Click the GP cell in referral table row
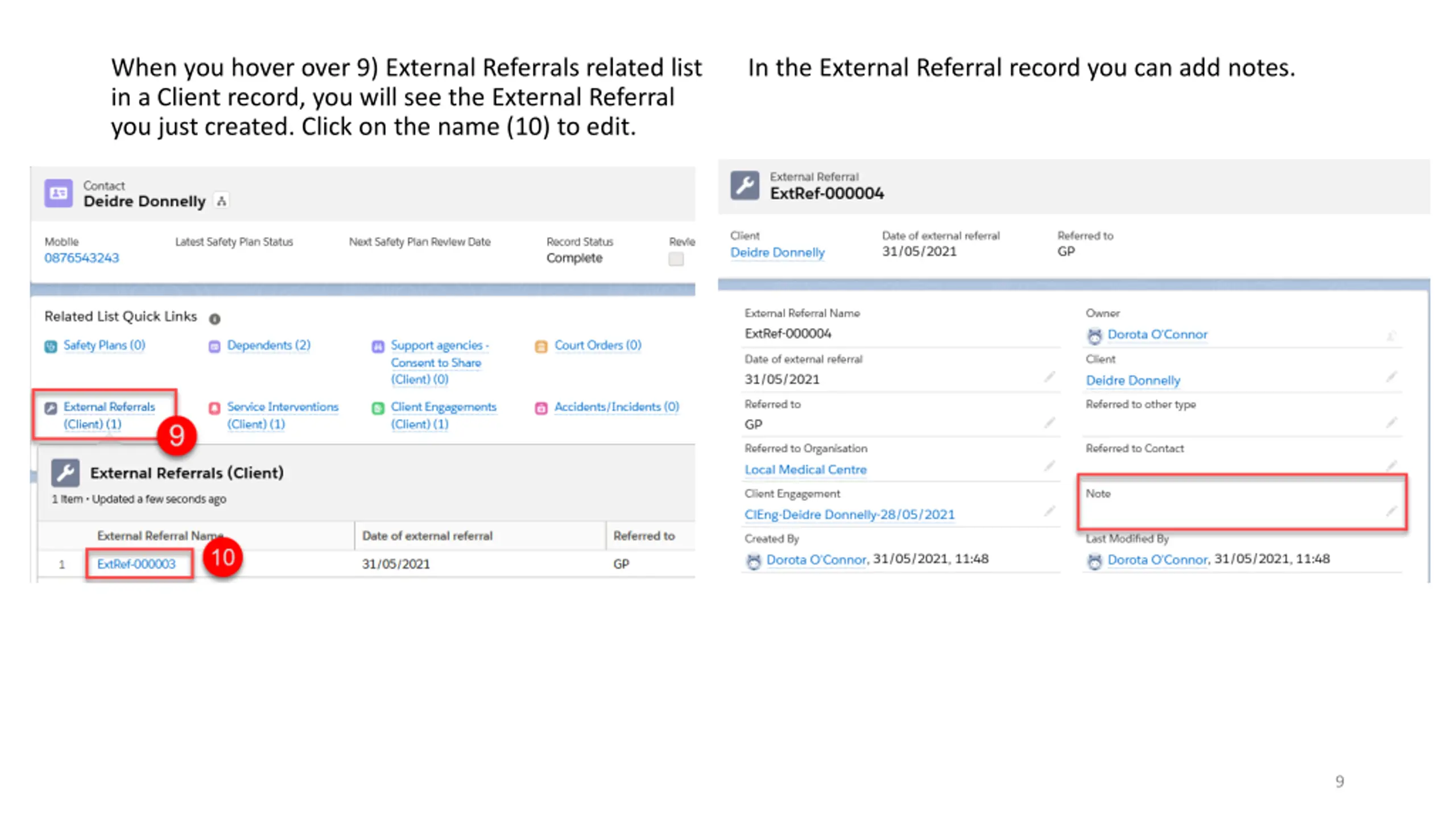Screen dimensions: 1456x819 [x=621, y=564]
